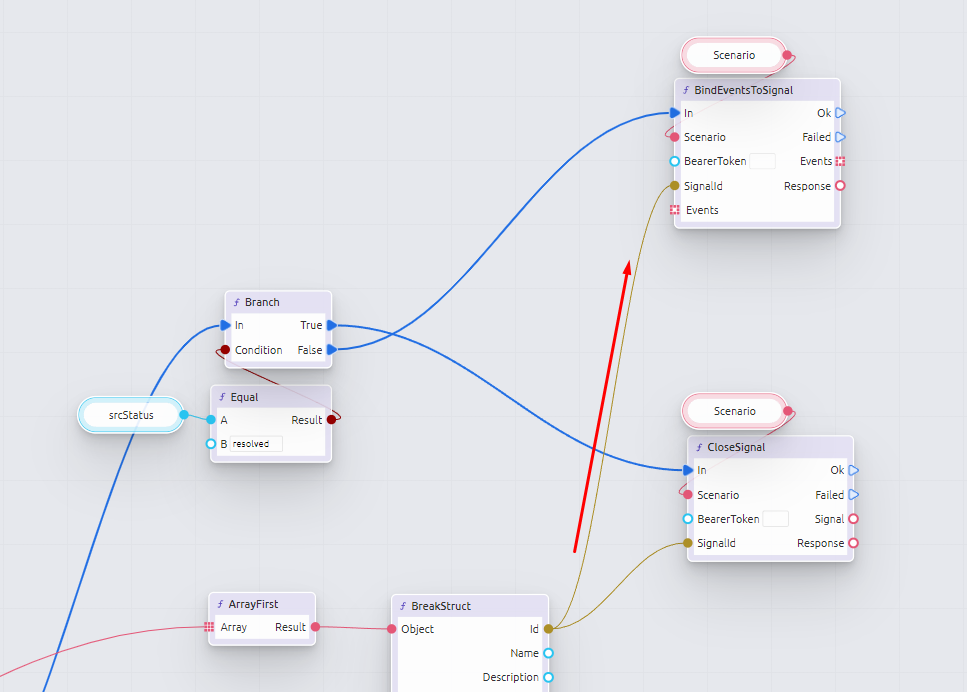Click the BindEventsToSignal Failed output pin

click(840, 137)
